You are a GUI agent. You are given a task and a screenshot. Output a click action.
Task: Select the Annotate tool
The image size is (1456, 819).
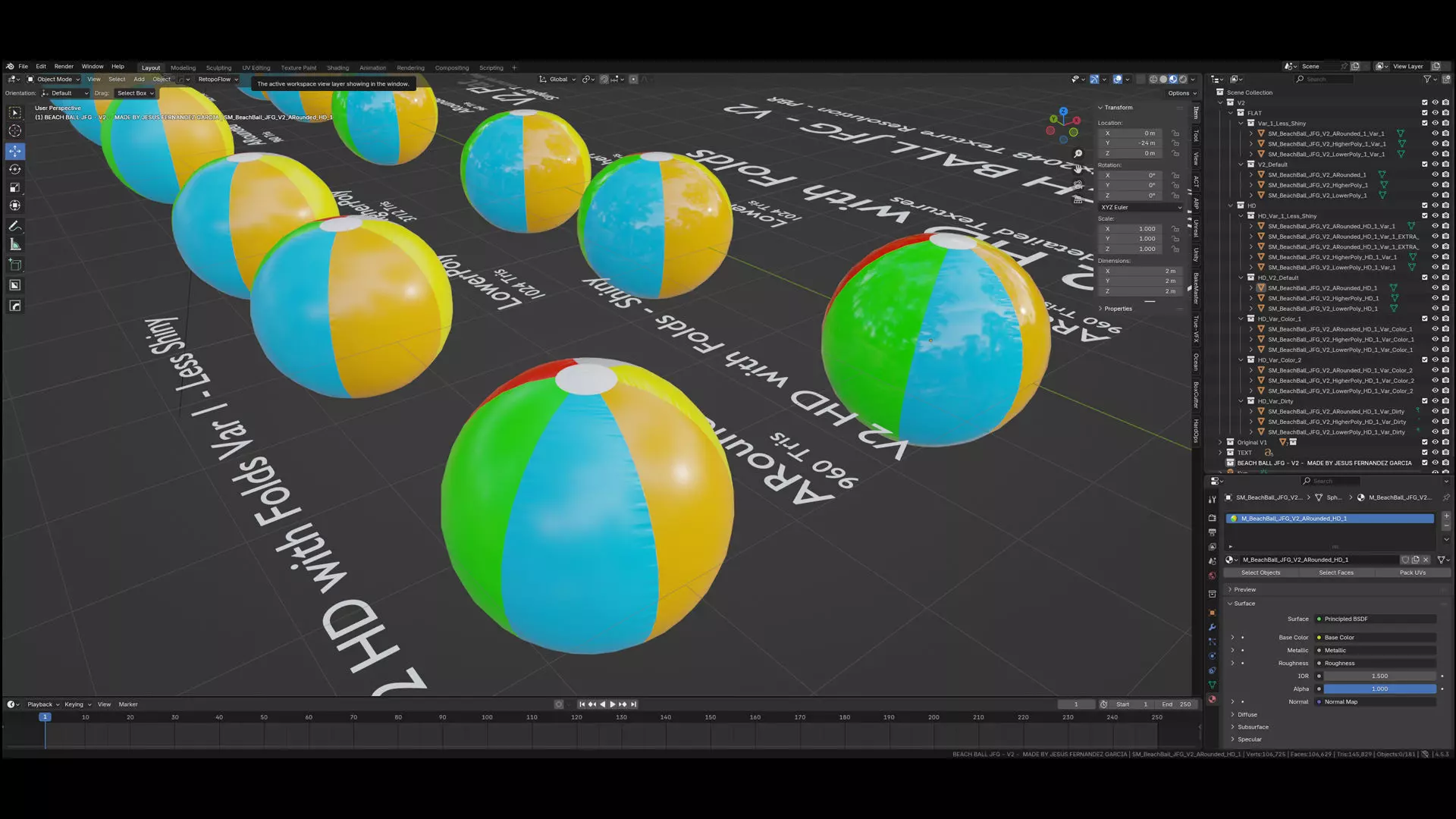15,226
